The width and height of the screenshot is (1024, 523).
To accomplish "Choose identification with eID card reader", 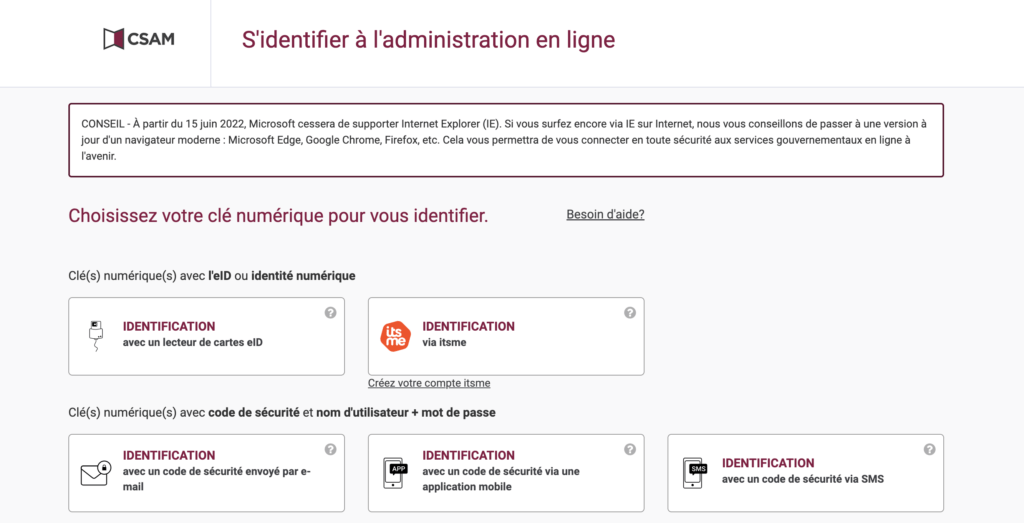I will coord(206,336).
